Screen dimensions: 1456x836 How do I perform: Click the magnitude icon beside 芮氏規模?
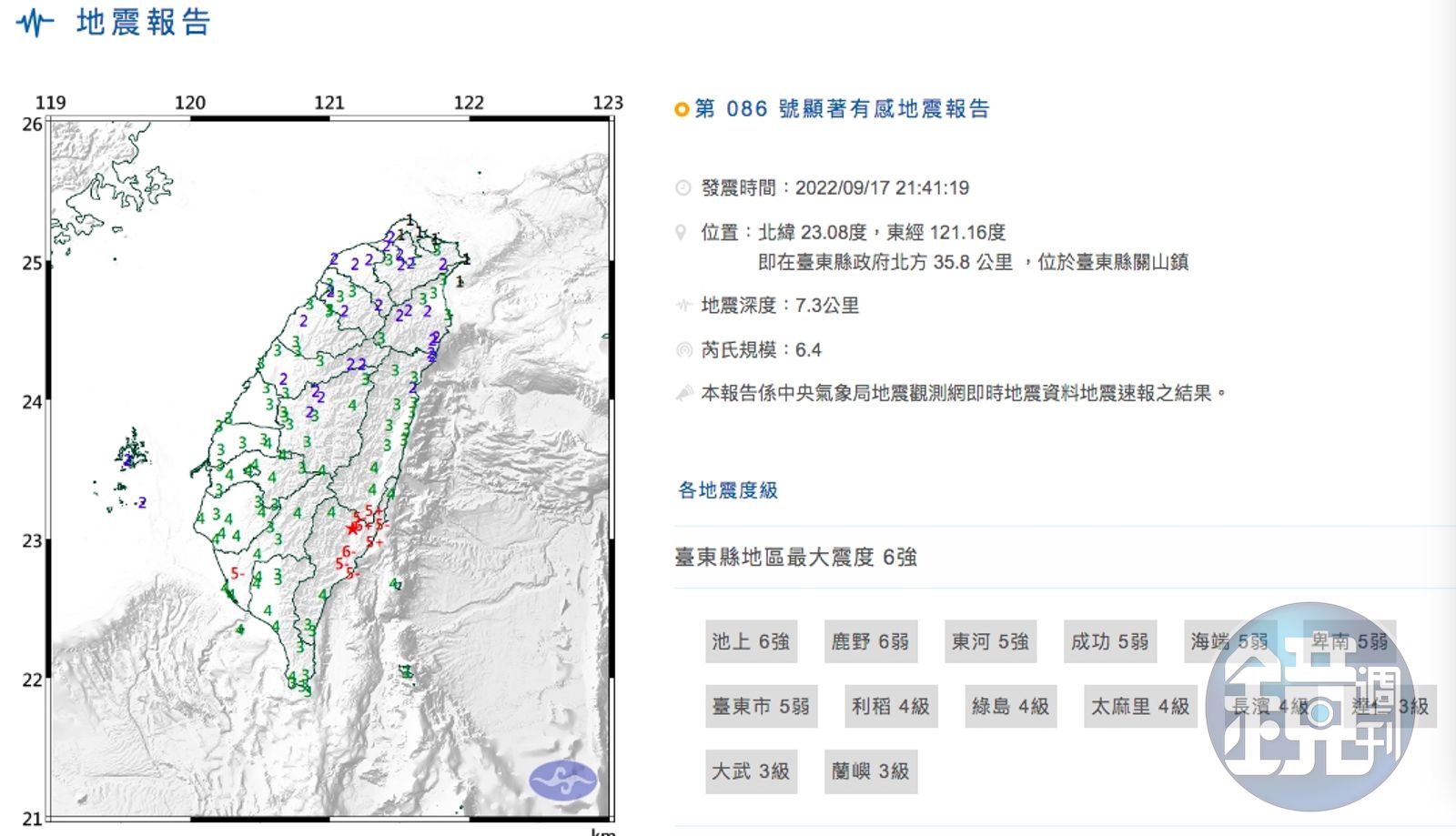(684, 350)
